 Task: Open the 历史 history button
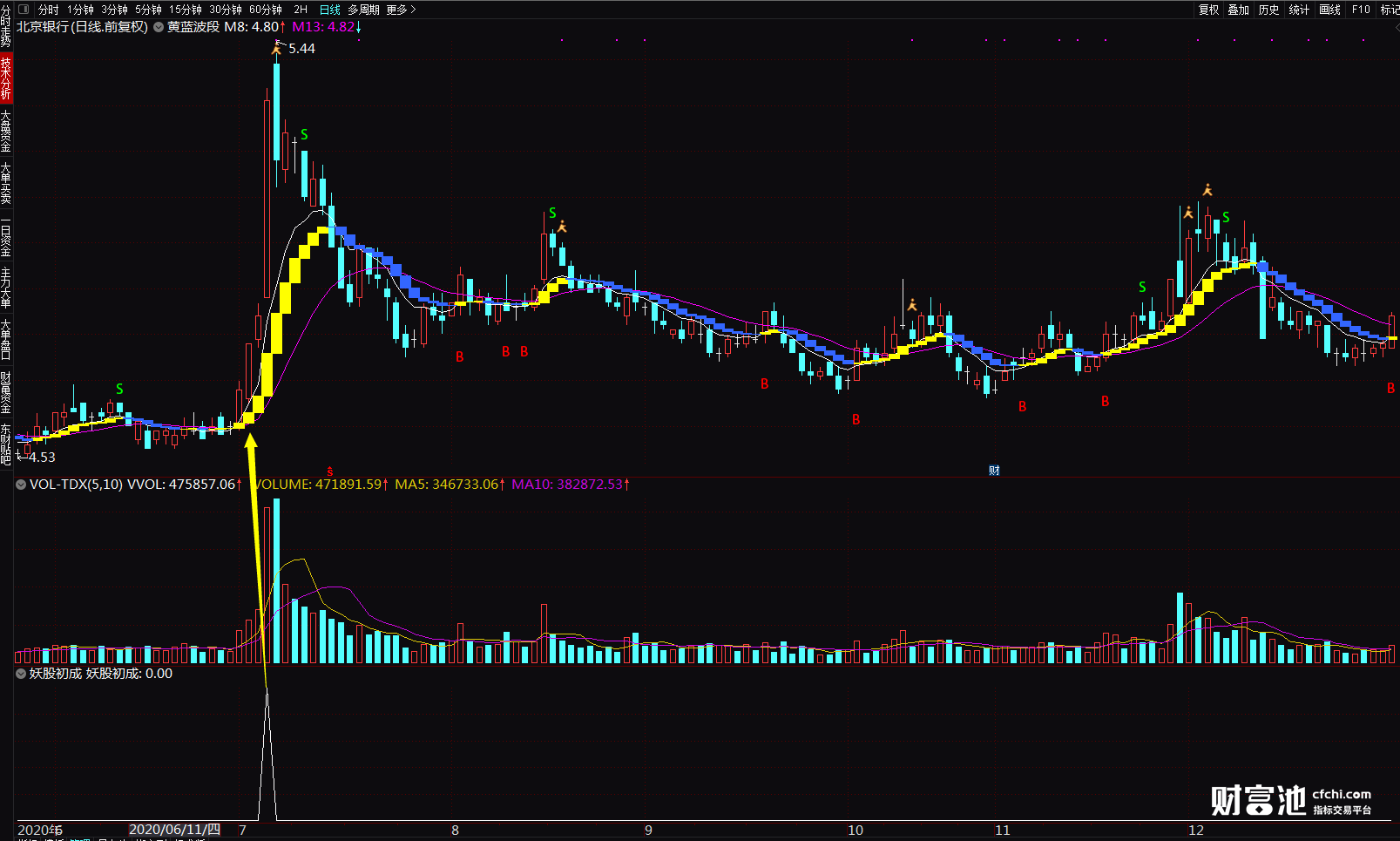coord(1269,10)
